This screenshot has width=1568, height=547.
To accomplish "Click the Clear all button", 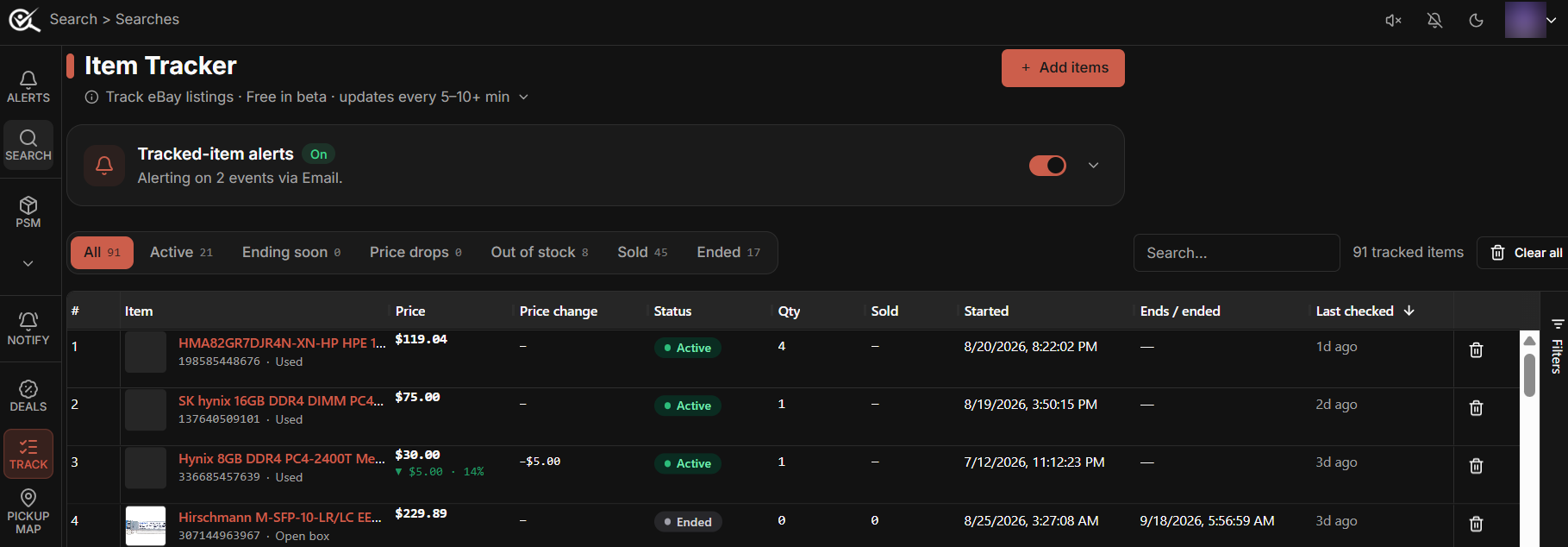I will click(1526, 253).
